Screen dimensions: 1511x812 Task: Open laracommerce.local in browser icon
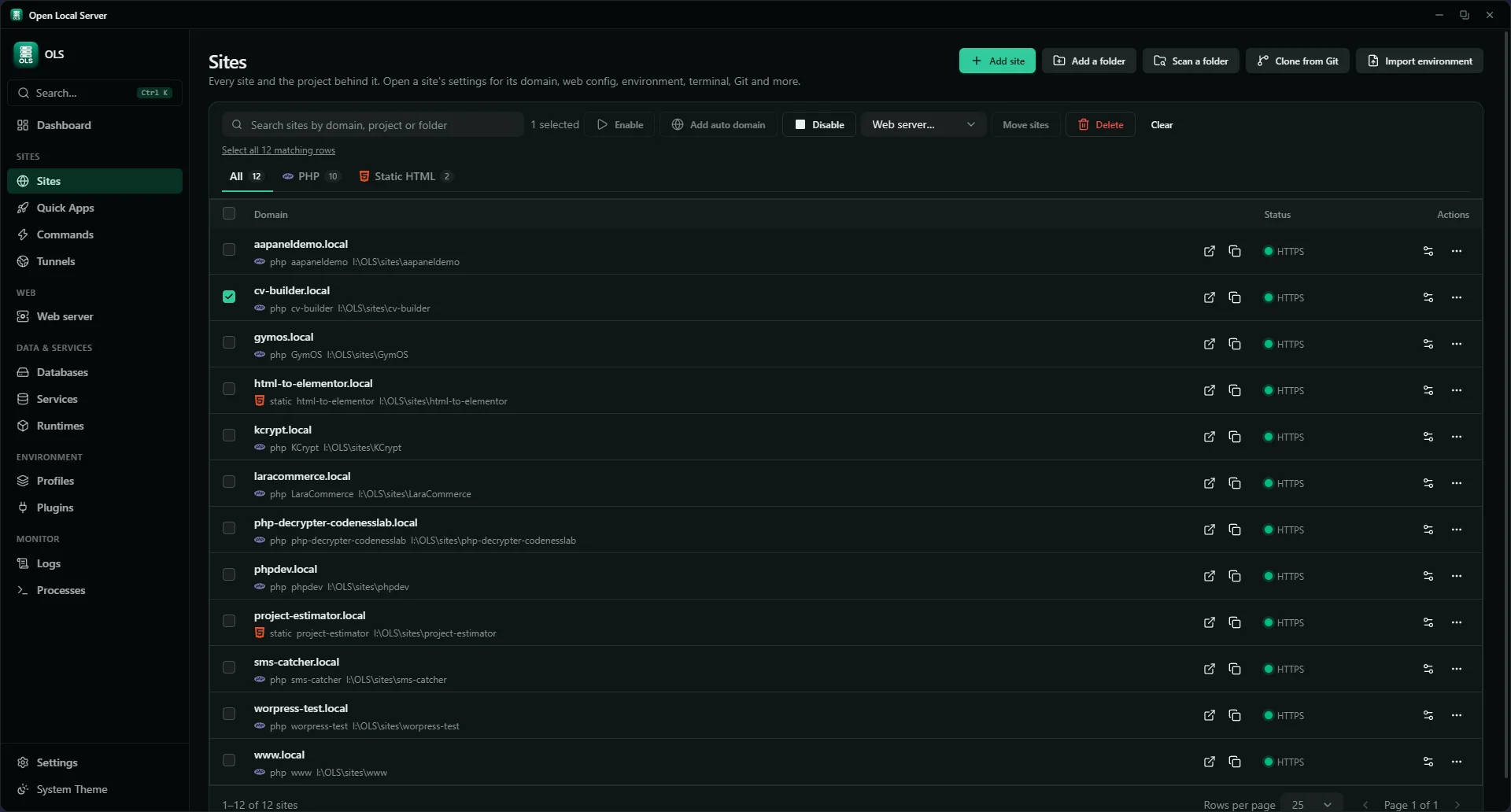[1210, 483]
